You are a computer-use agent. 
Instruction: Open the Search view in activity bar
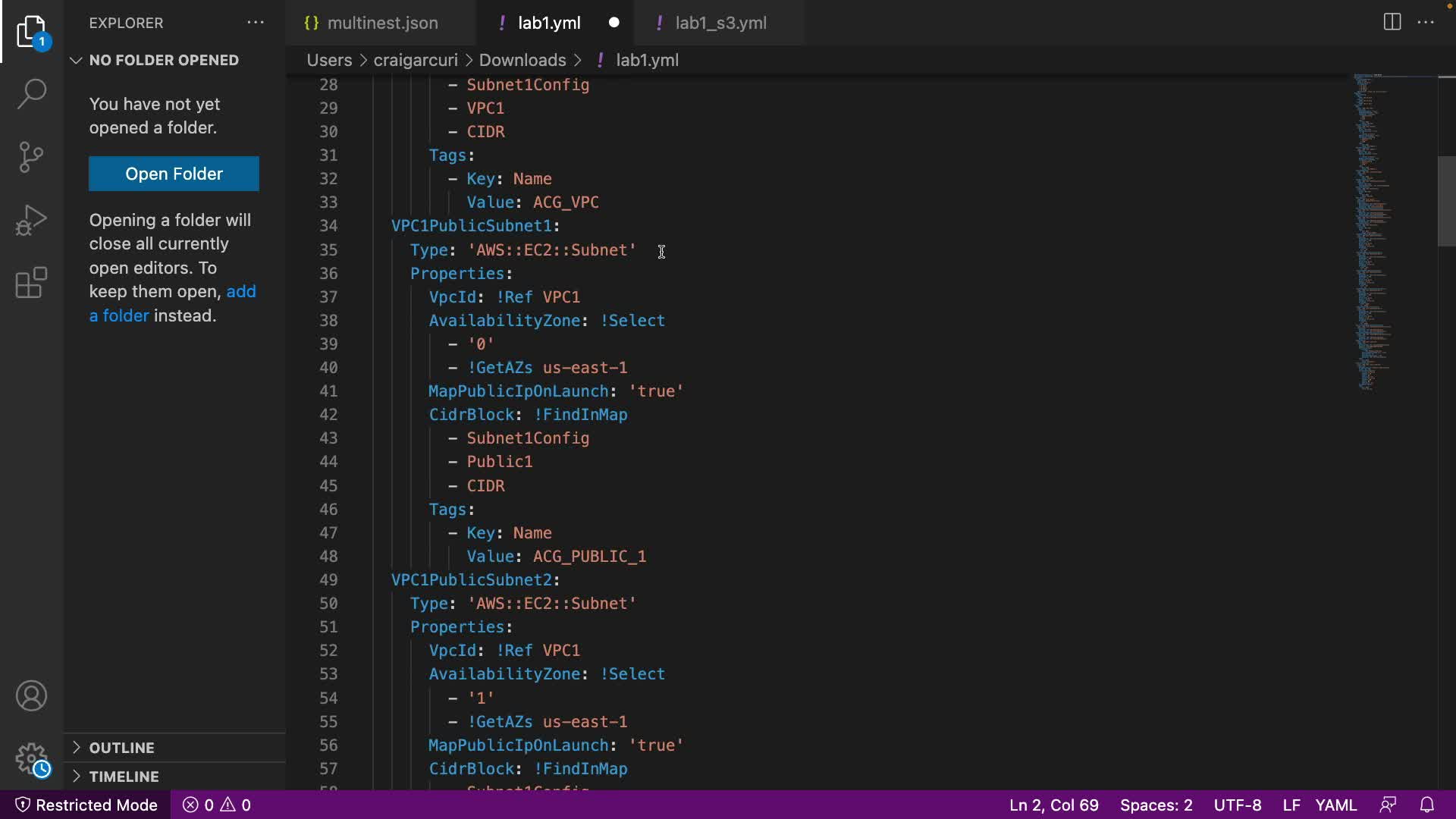[31, 94]
